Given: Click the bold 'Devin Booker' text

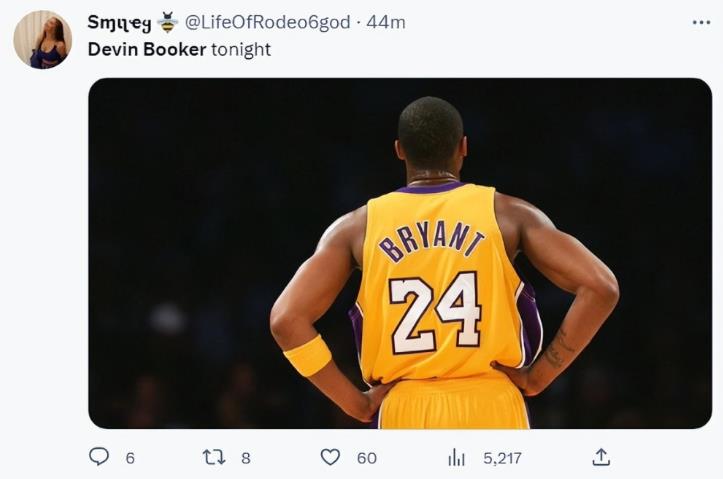Looking at the screenshot, I should click(x=147, y=49).
